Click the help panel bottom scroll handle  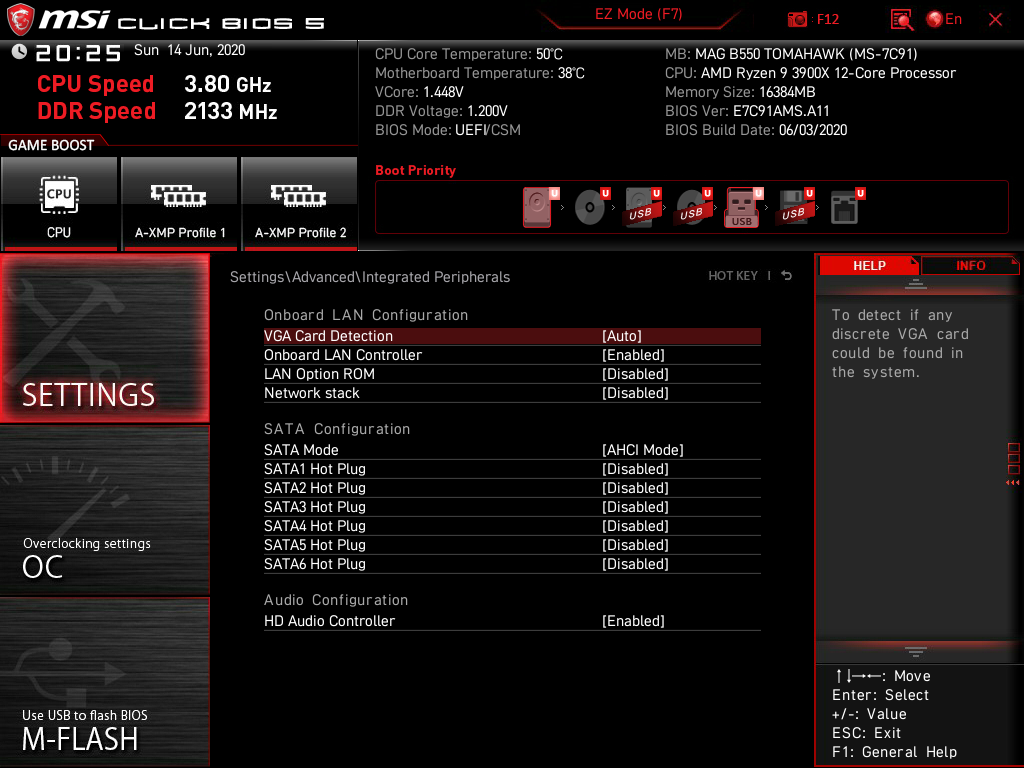tap(915, 652)
